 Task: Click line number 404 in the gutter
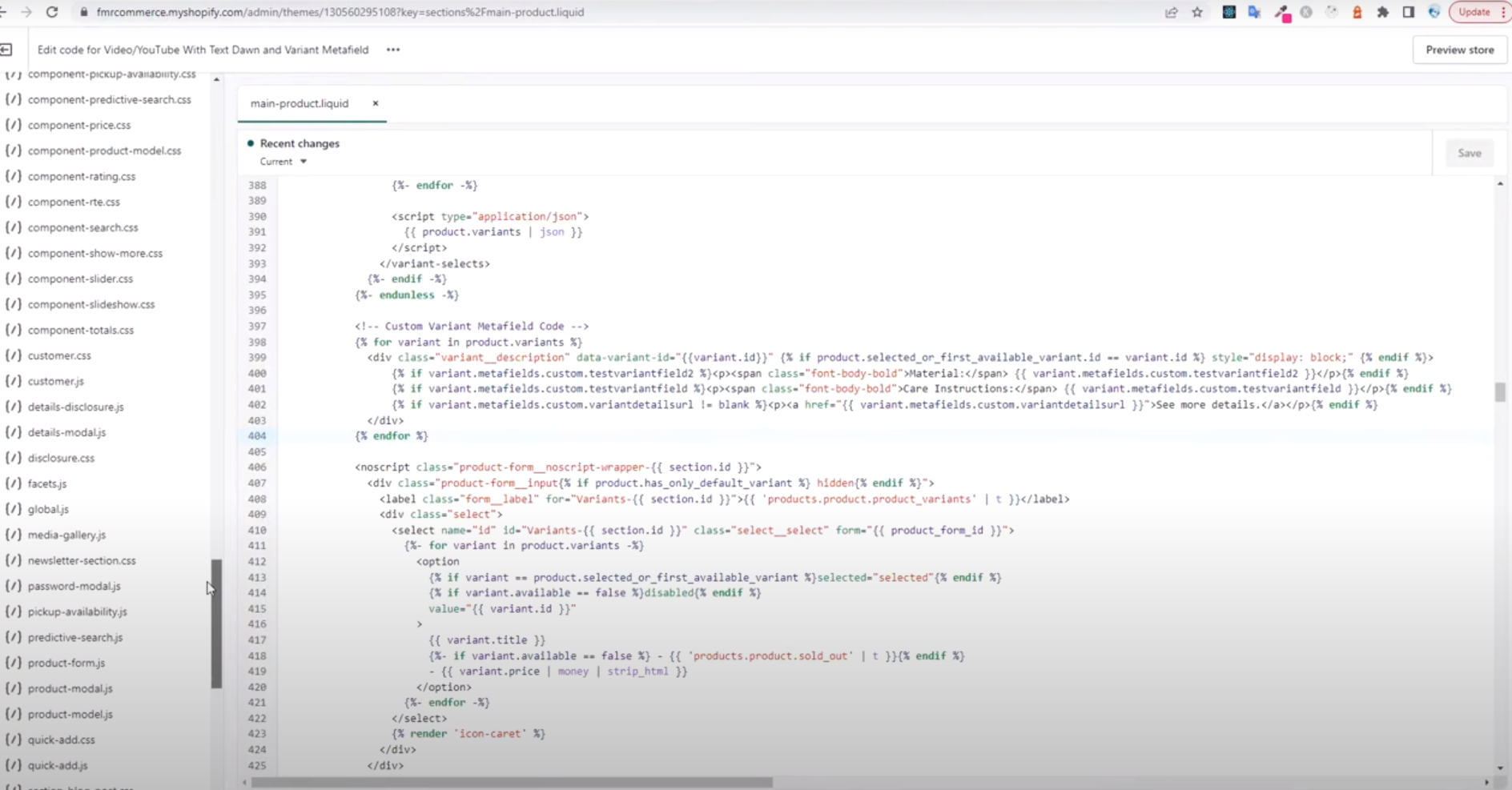[x=256, y=436]
